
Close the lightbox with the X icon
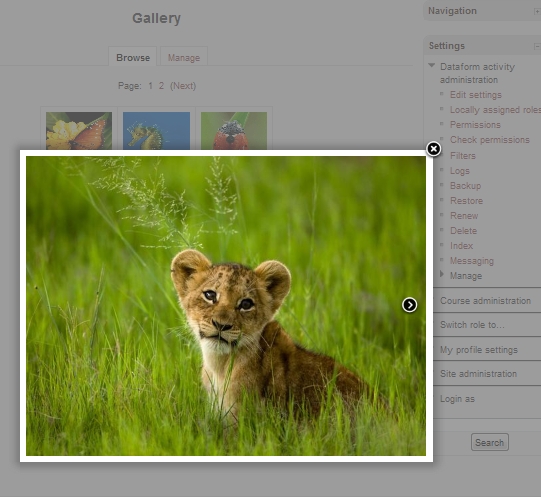[433, 149]
